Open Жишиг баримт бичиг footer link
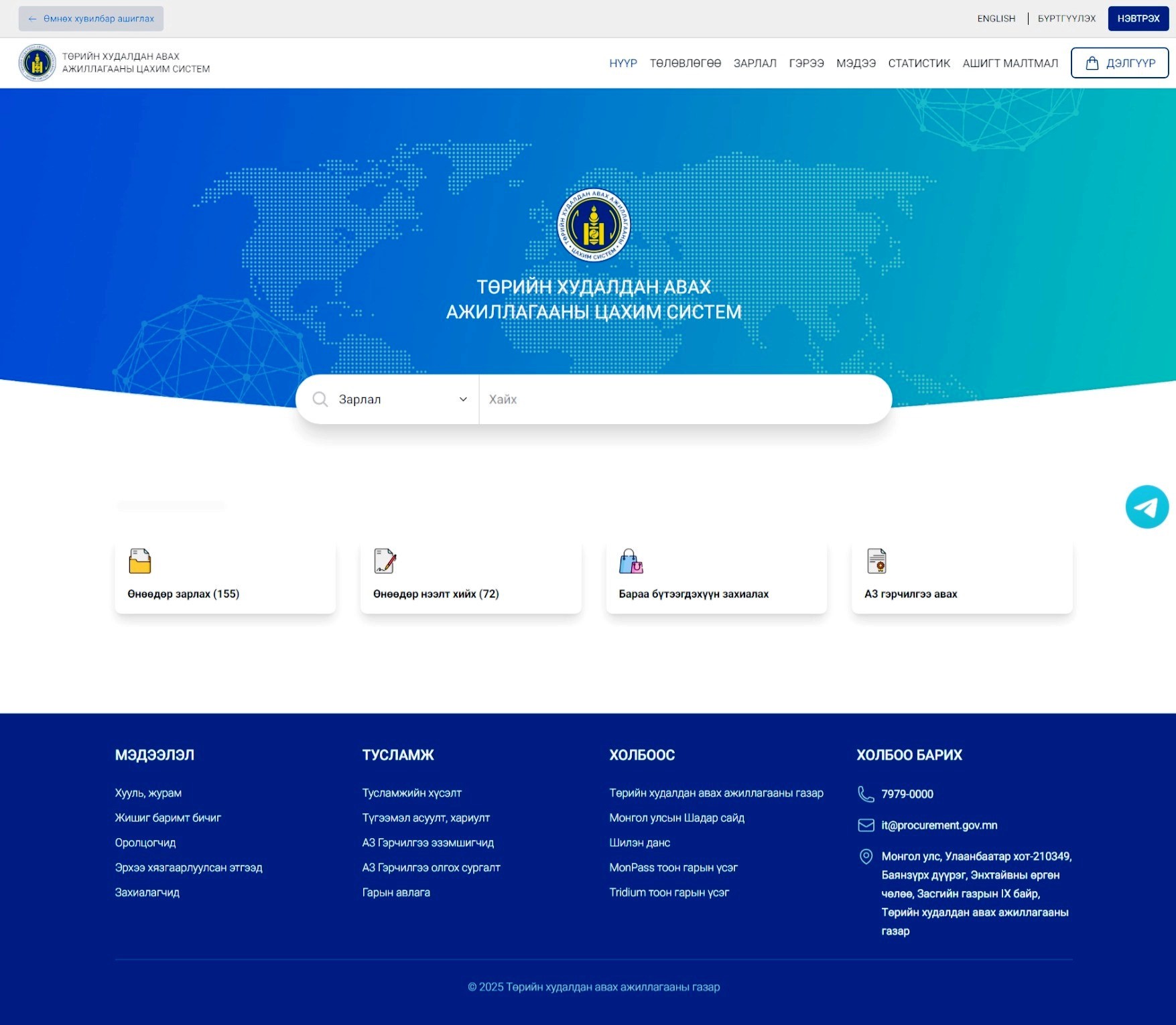 pyautogui.click(x=168, y=818)
